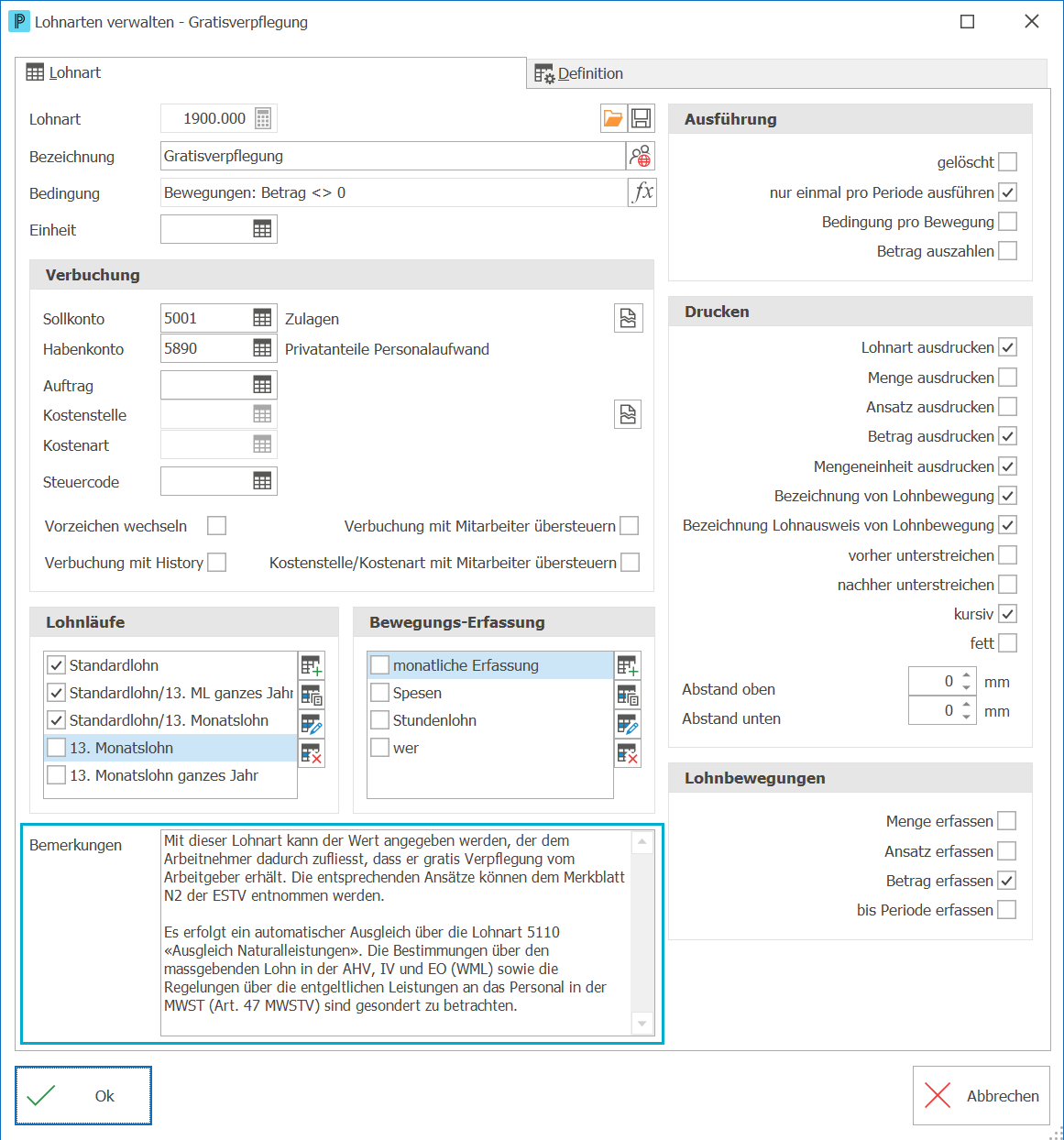Open the Steuercode lookup list

click(x=262, y=481)
